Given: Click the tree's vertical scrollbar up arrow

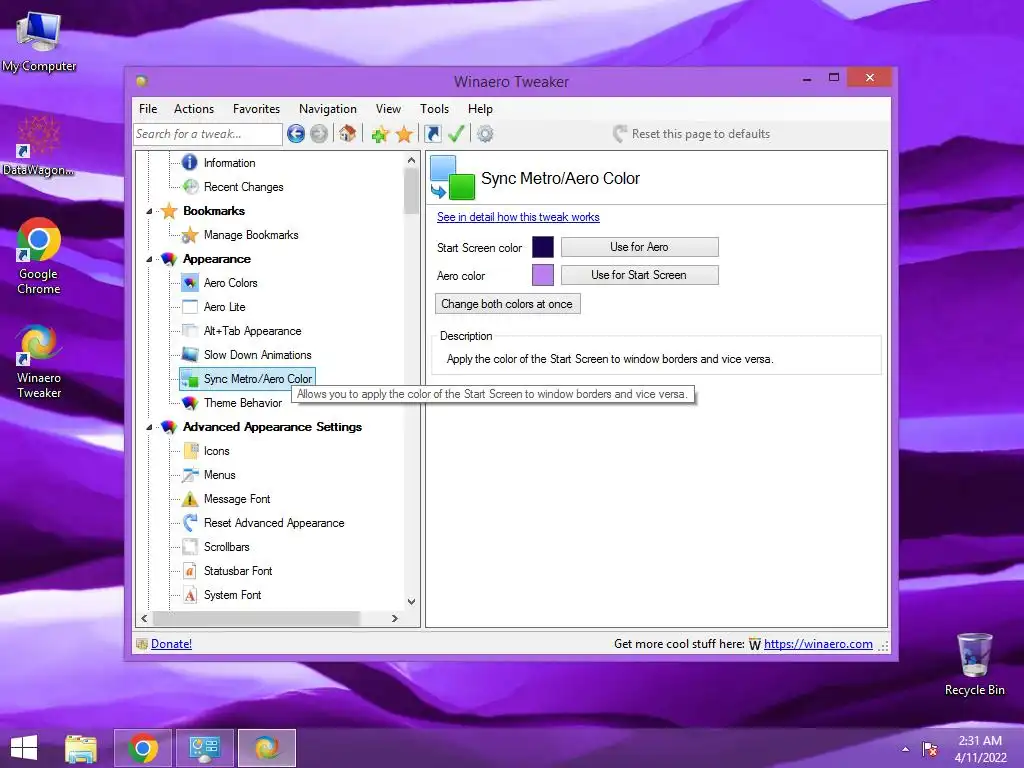Looking at the screenshot, I should [x=411, y=160].
